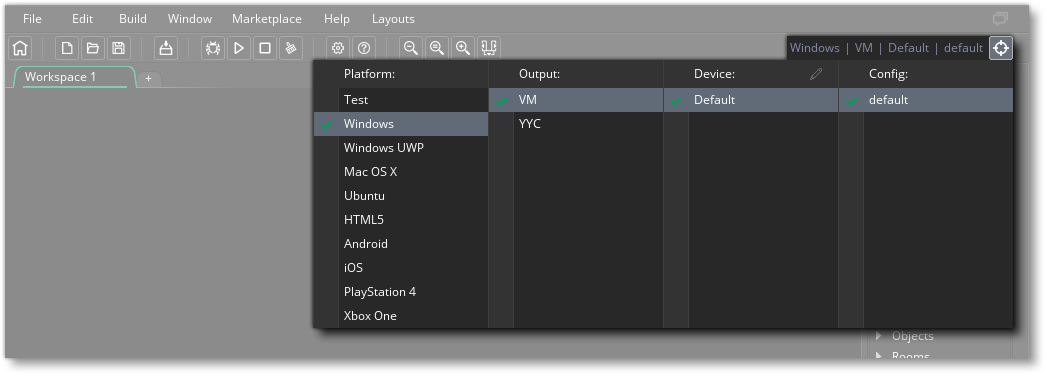Run the game with the play icon
1045x374 pixels.
239,48
